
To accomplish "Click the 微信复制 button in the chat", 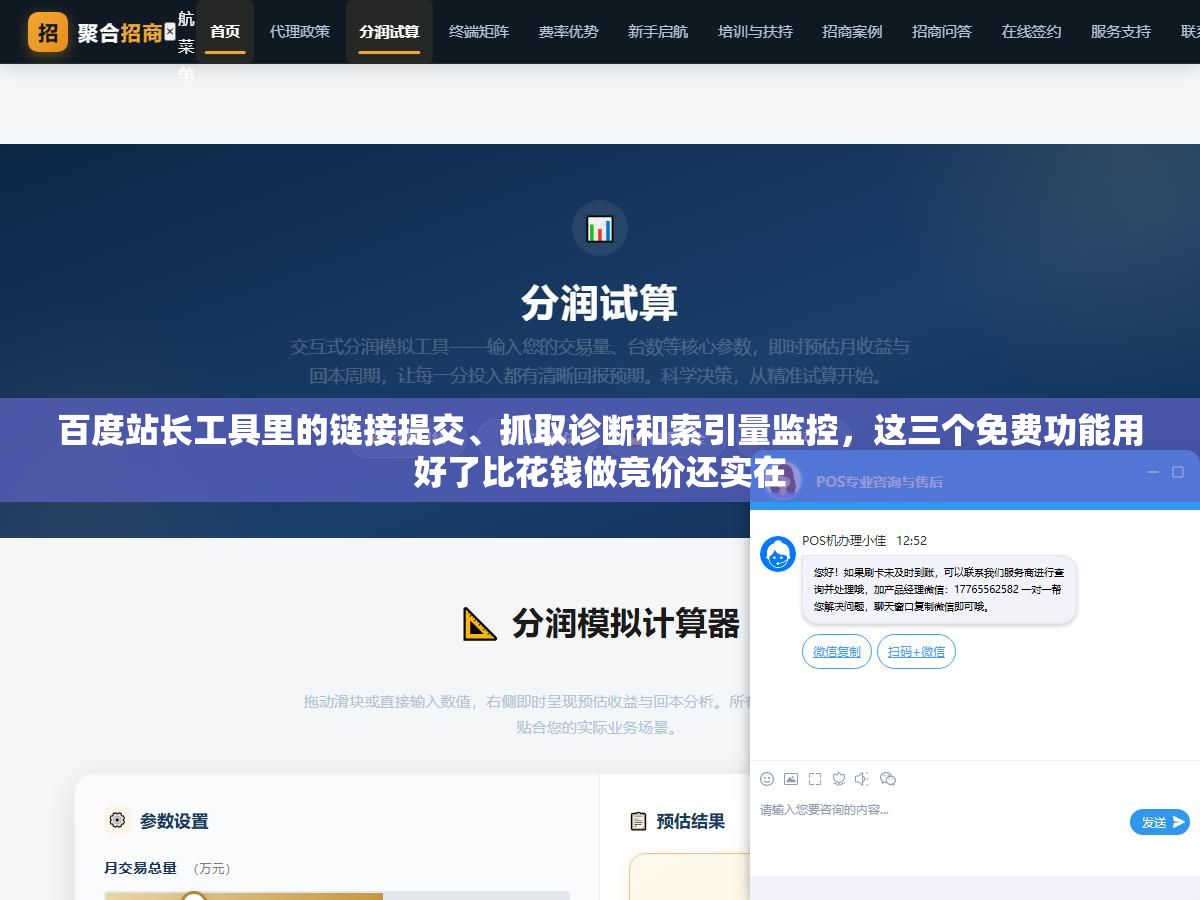I will point(836,651).
